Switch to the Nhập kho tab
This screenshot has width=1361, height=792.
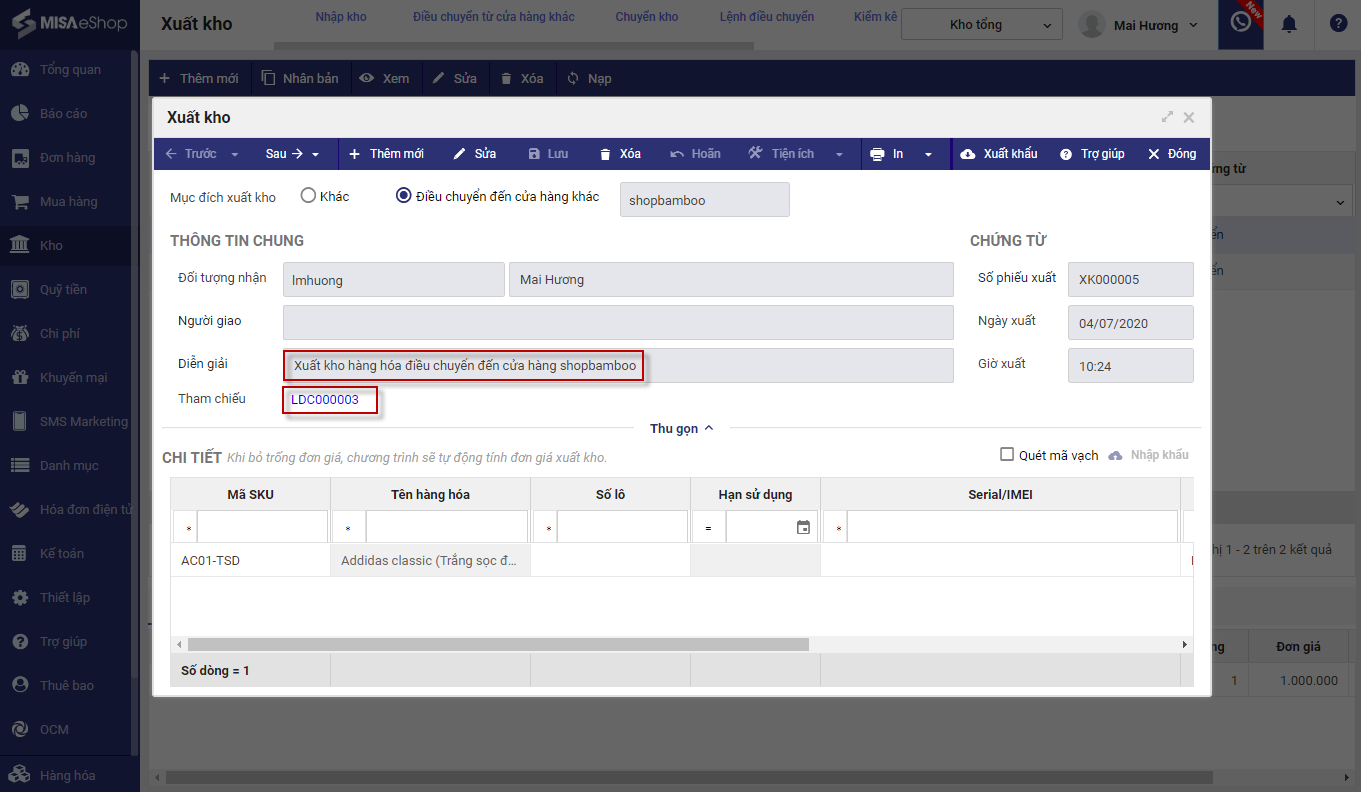click(341, 17)
